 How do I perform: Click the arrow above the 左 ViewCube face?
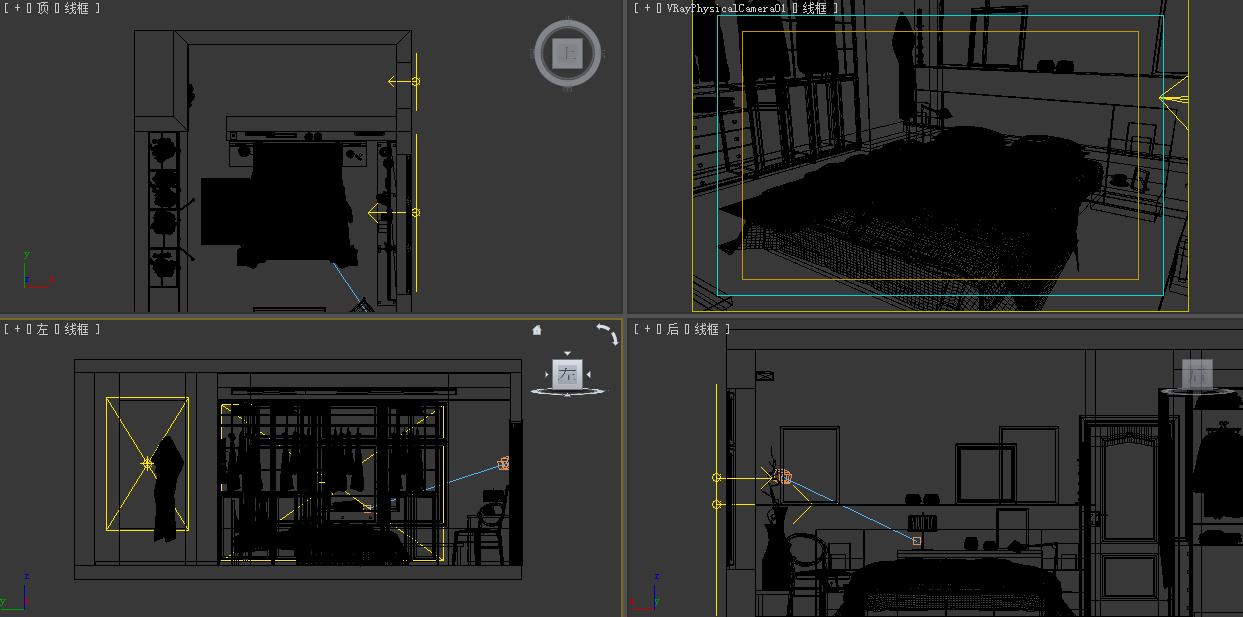567,354
